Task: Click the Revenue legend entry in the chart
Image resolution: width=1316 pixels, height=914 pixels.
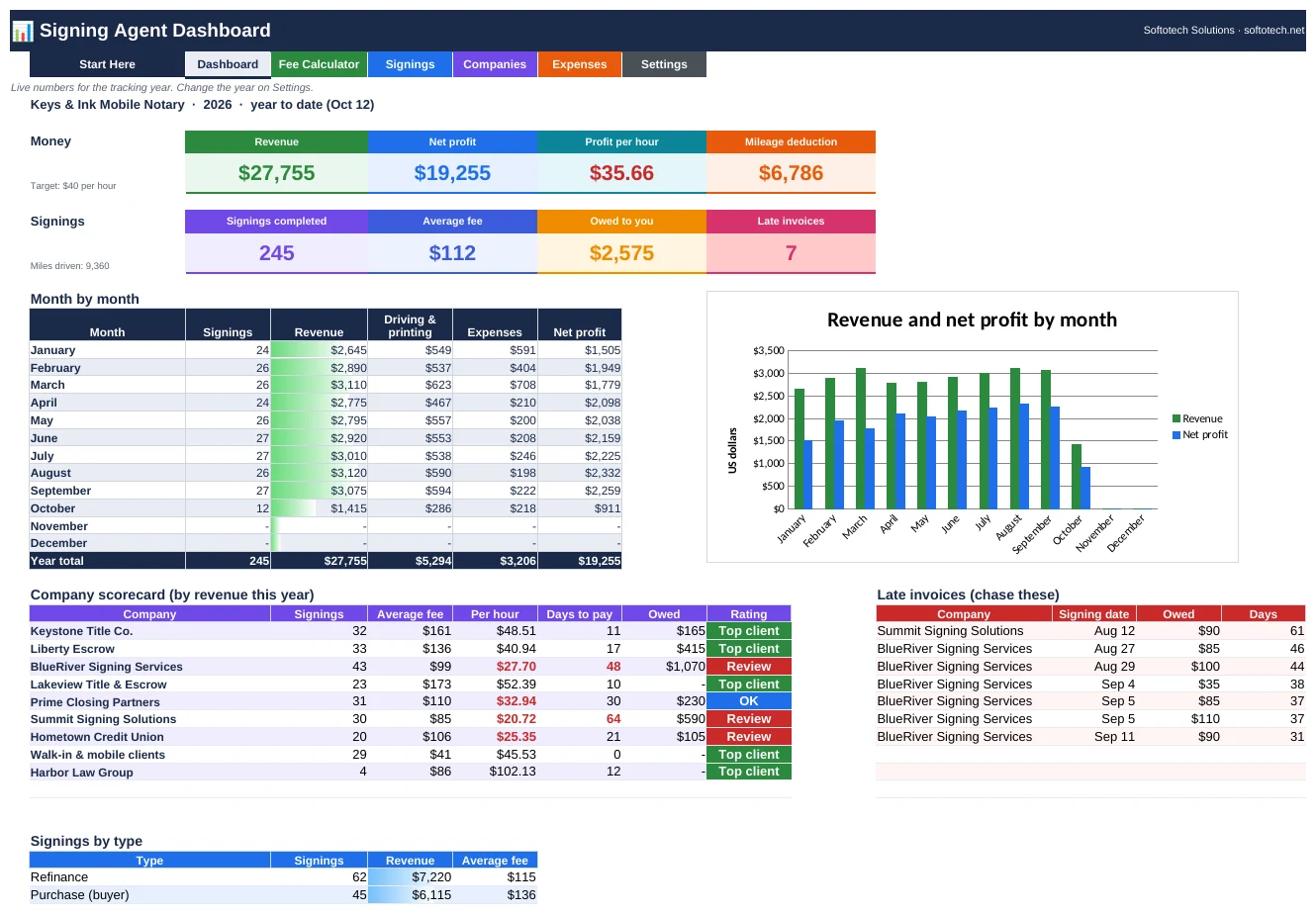Action: 1197,418
